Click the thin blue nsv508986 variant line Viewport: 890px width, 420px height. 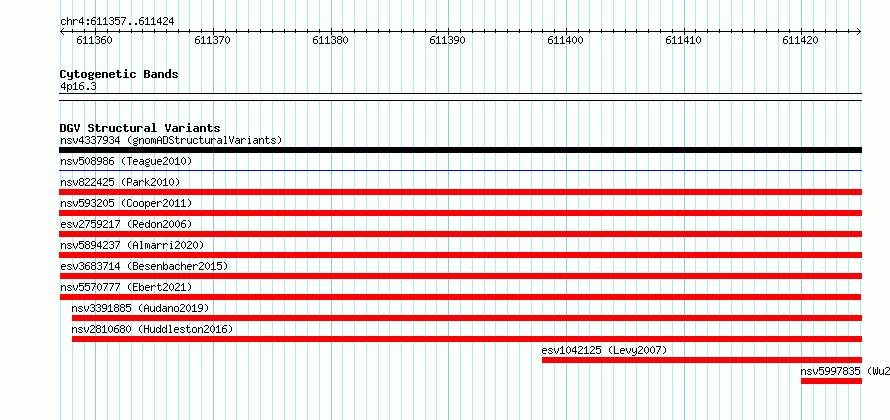point(460,170)
